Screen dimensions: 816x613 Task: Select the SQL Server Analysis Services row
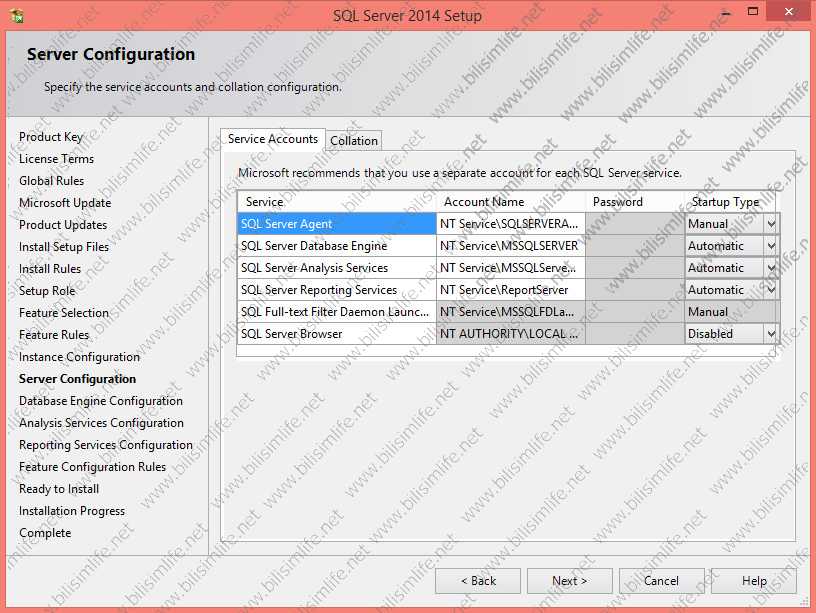coord(337,268)
